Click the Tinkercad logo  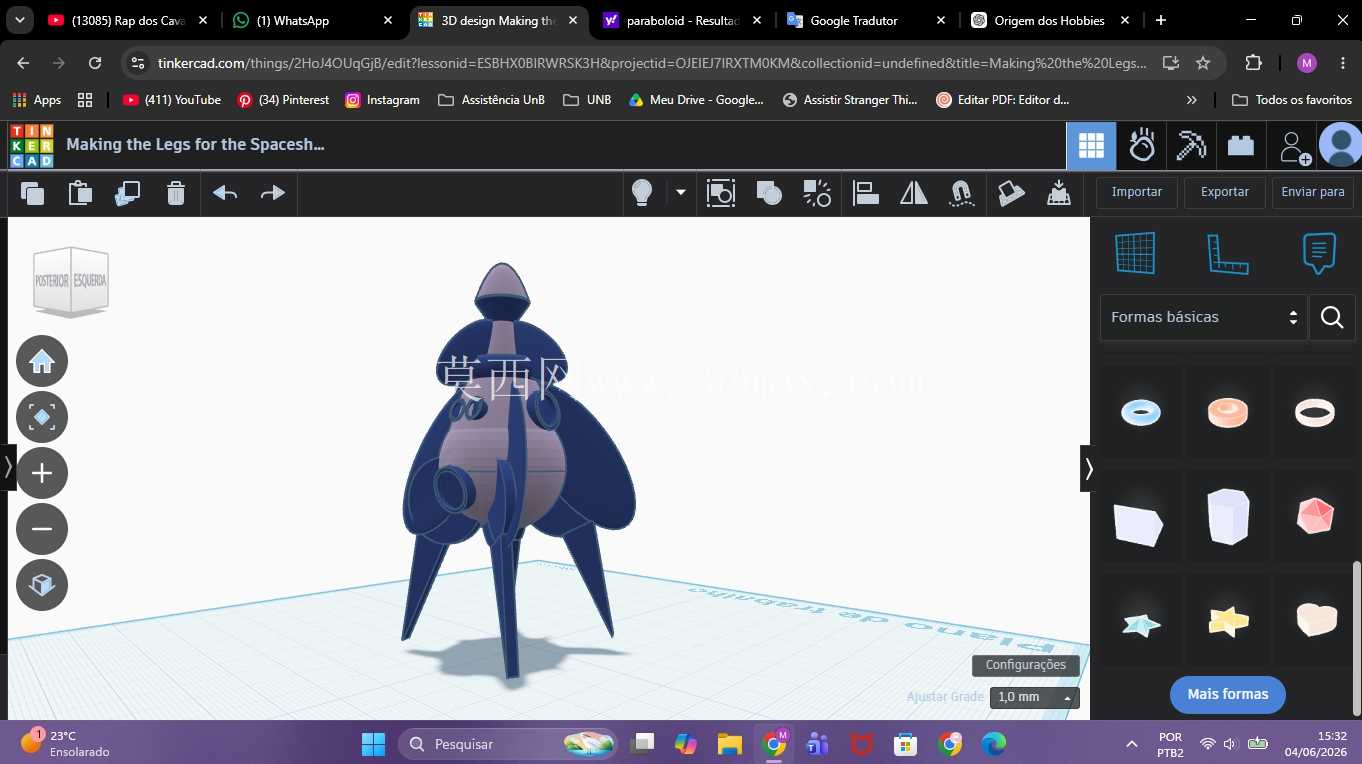[x=32, y=146]
